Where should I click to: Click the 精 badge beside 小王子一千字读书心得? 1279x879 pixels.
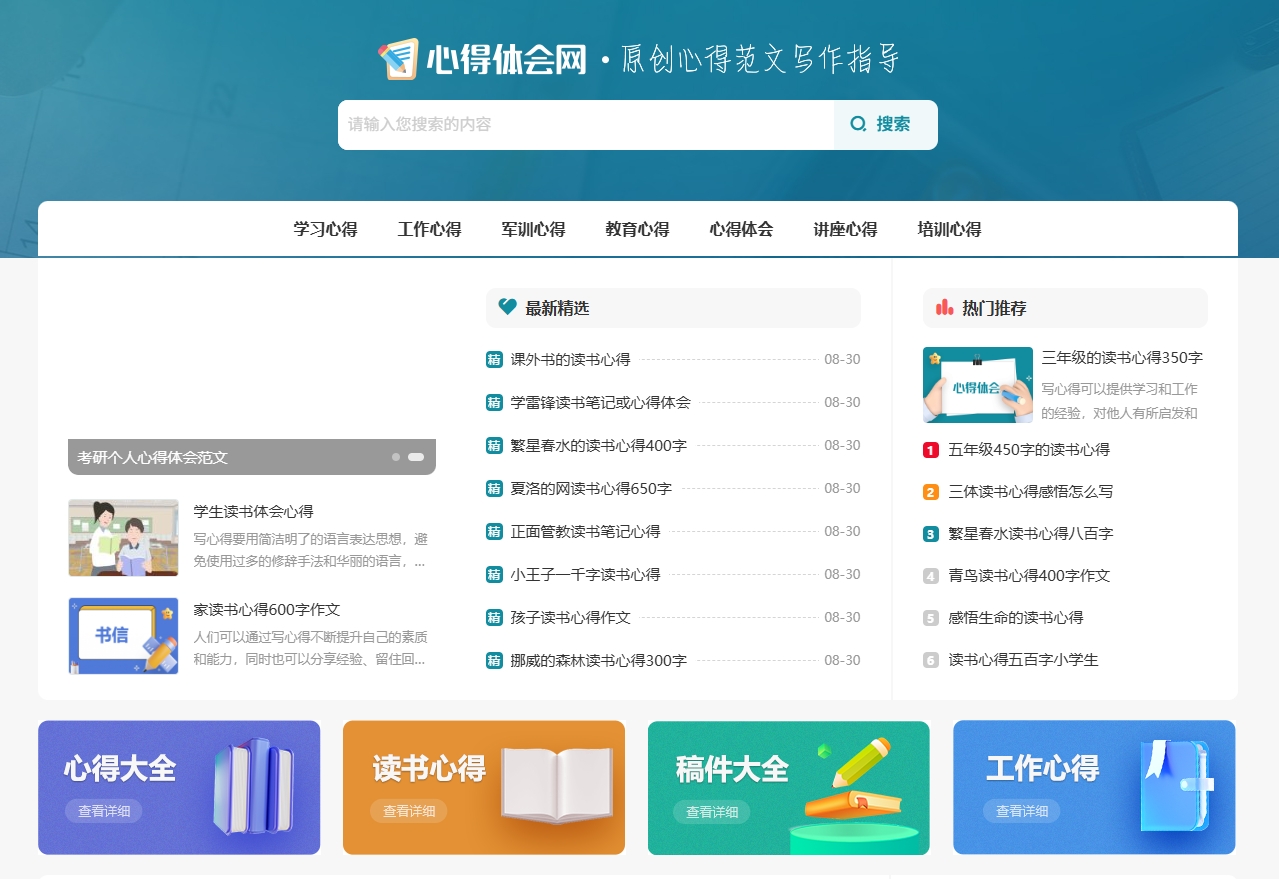pos(493,574)
